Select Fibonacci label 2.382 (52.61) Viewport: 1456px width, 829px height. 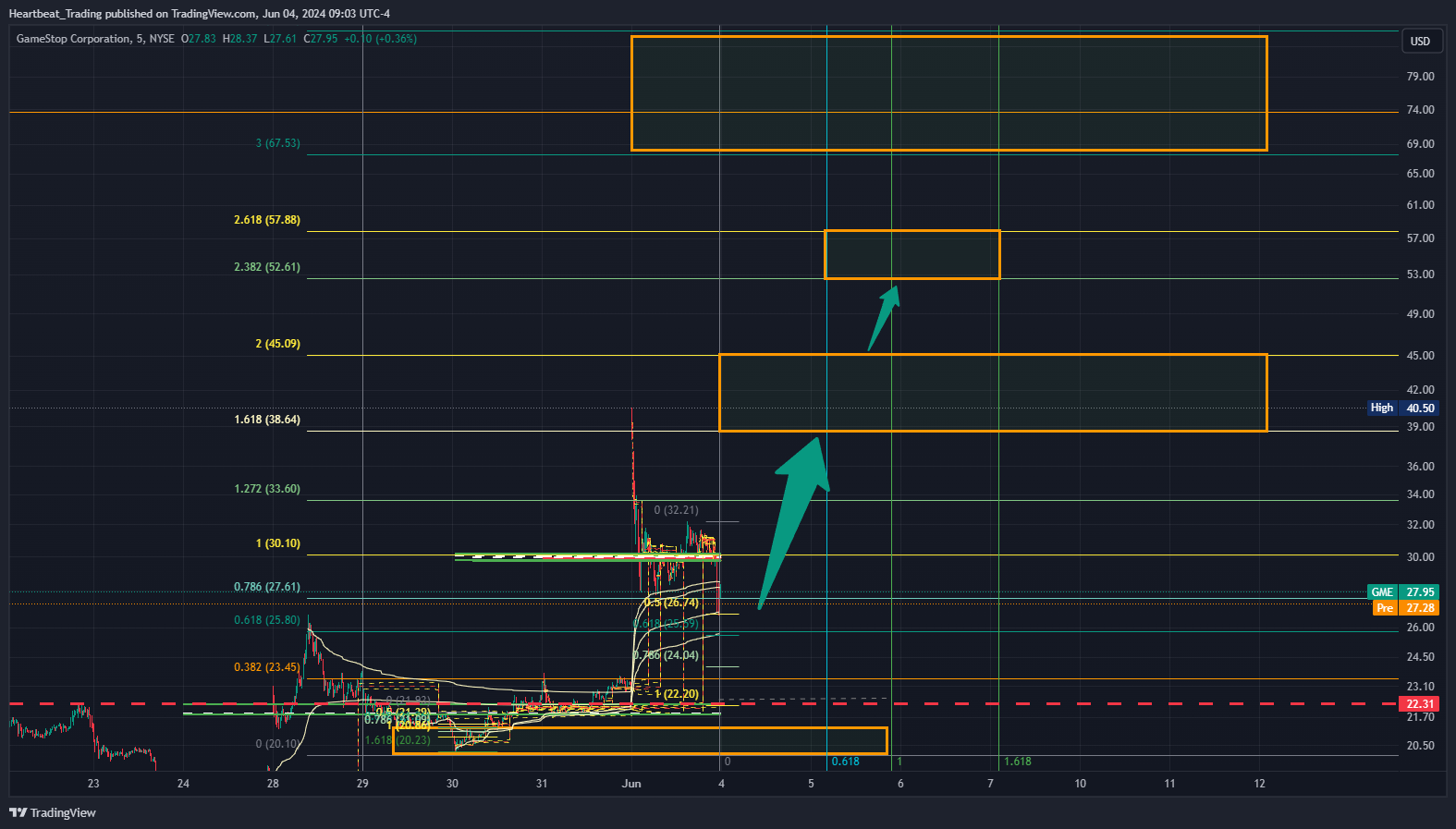click(267, 267)
